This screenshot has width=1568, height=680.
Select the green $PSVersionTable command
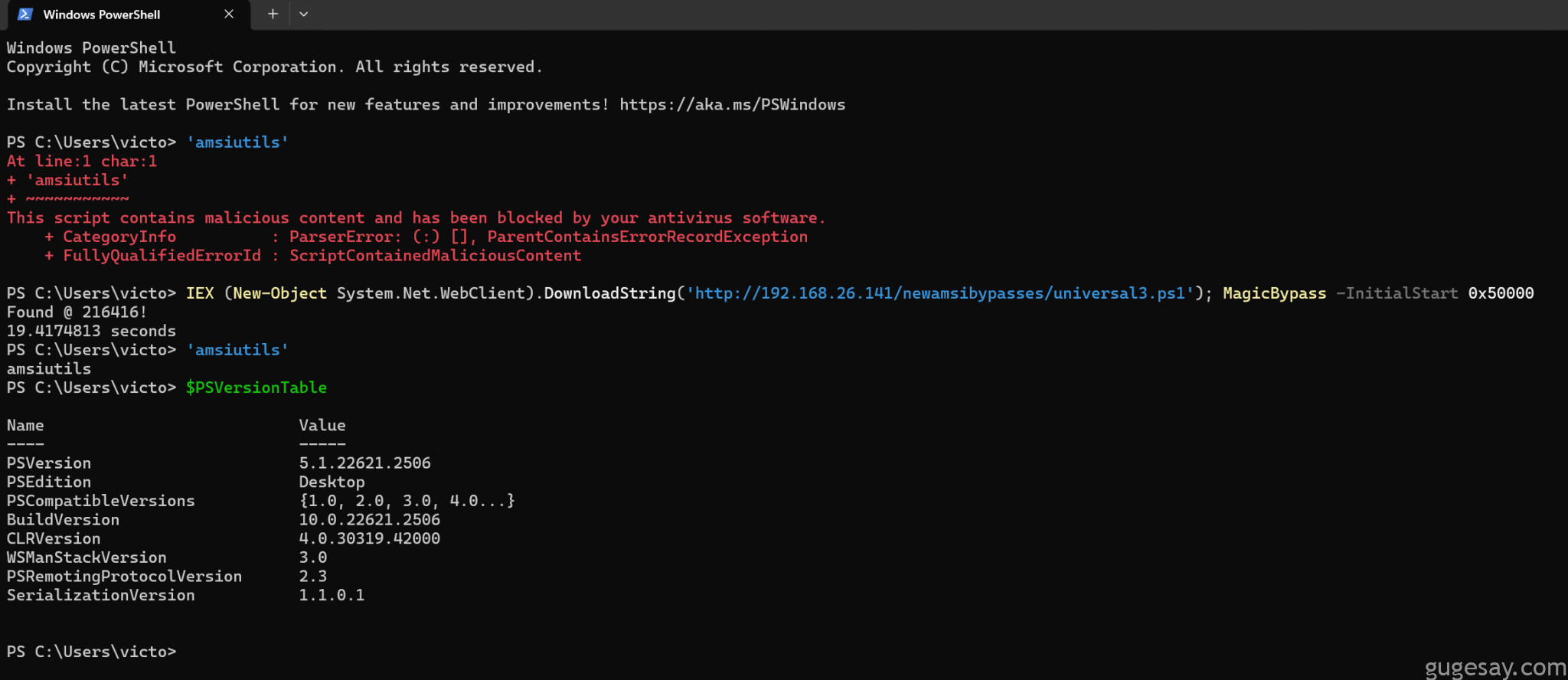click(x=256, y=387)
